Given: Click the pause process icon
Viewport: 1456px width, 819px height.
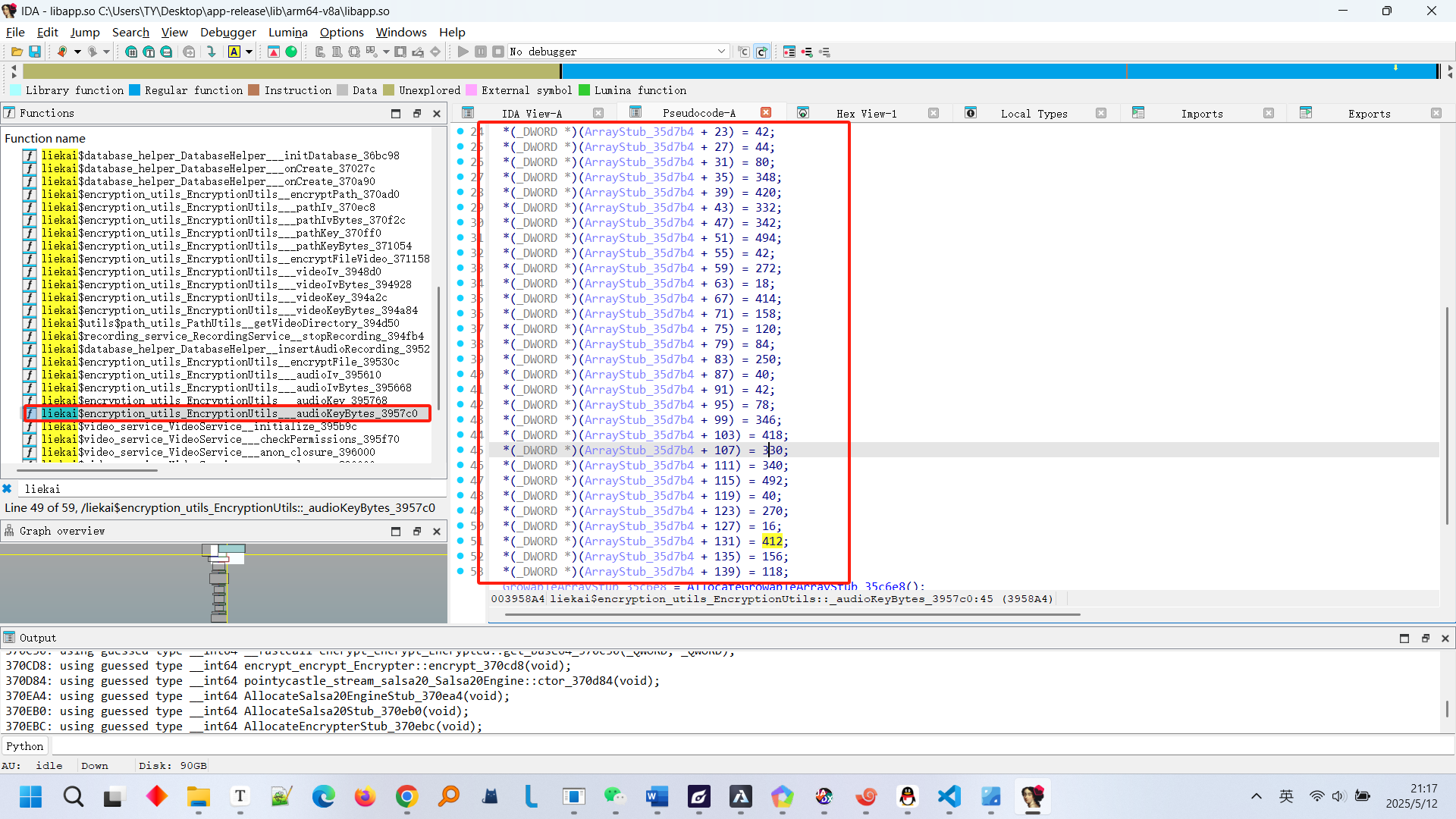Looking at the screenshot, I should (481, 52).
